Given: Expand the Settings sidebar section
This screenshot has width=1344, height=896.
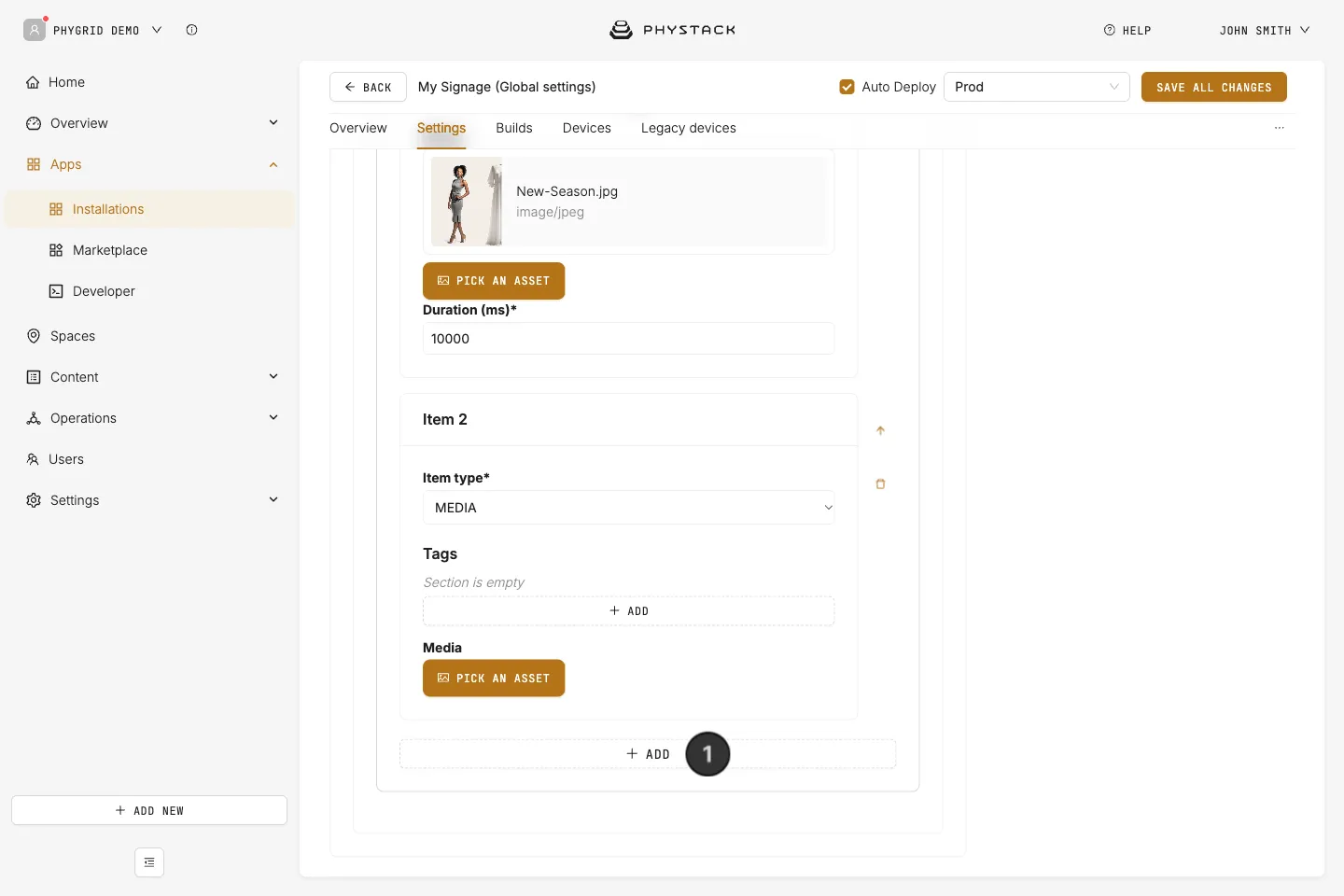Looking at the screenshot, I should coord(273,500).
